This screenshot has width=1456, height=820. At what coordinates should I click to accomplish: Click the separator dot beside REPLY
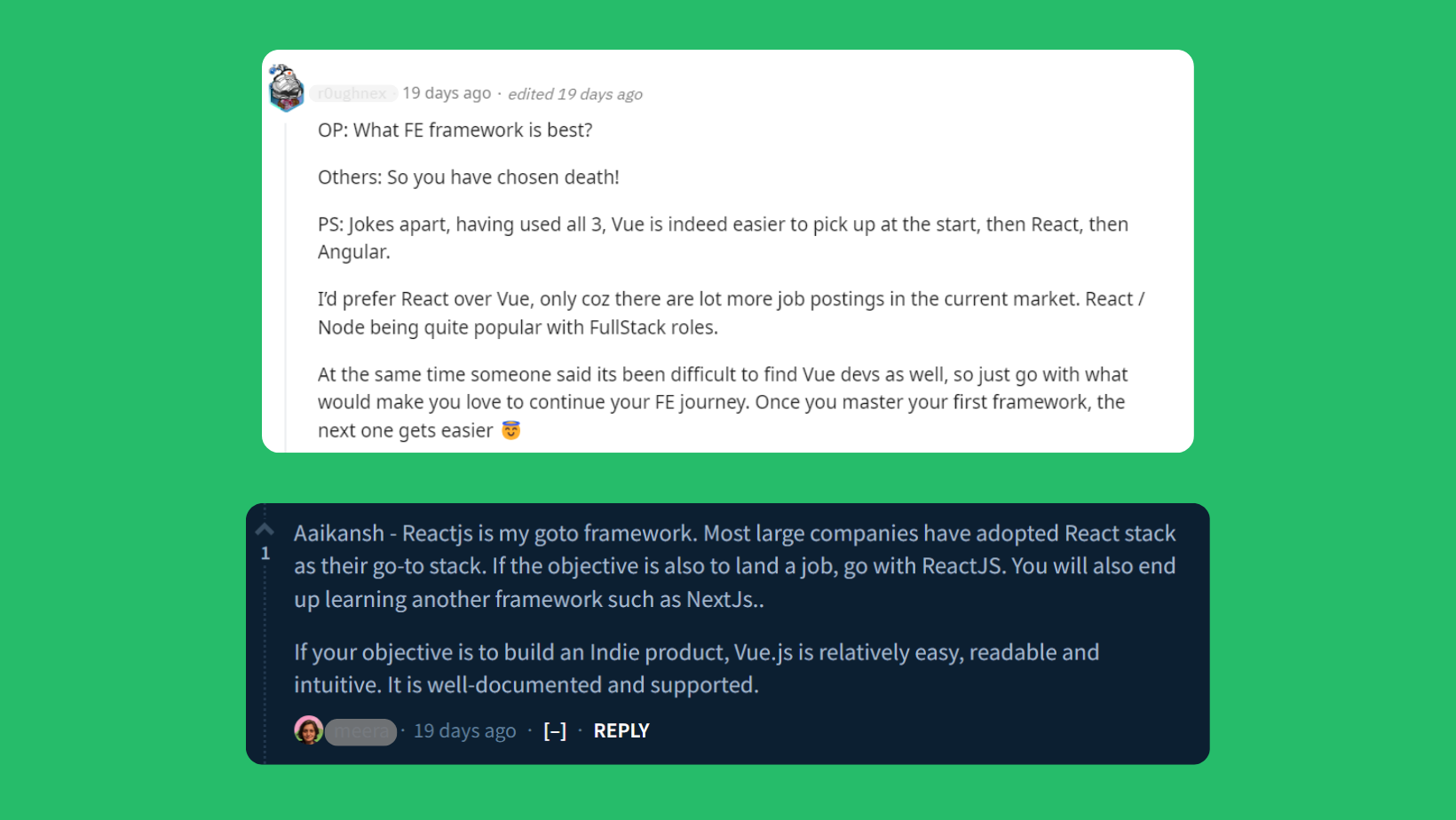[580, 730]
